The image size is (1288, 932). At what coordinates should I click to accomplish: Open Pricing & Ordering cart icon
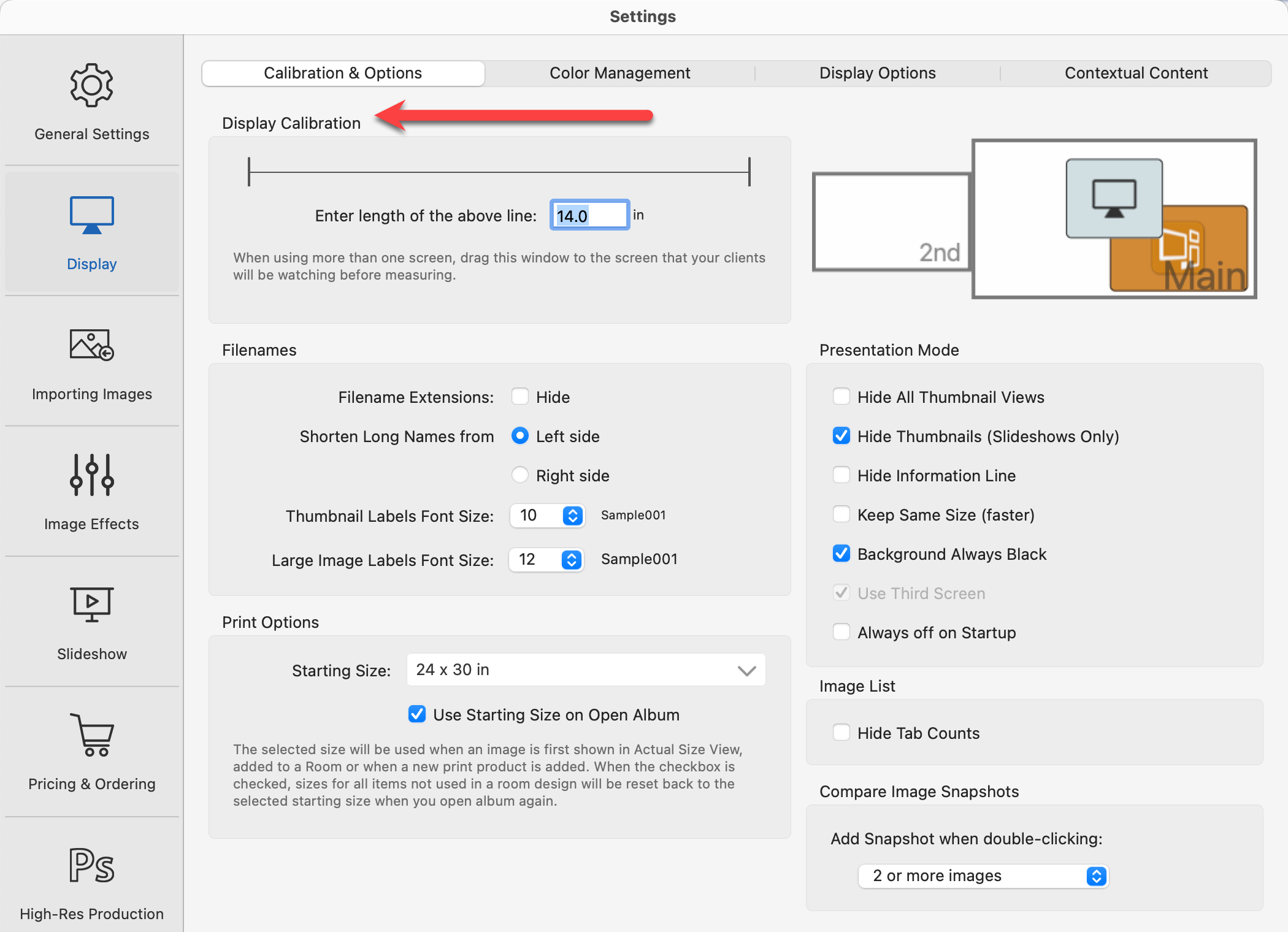pyautogui.click(x=91, y=735)
